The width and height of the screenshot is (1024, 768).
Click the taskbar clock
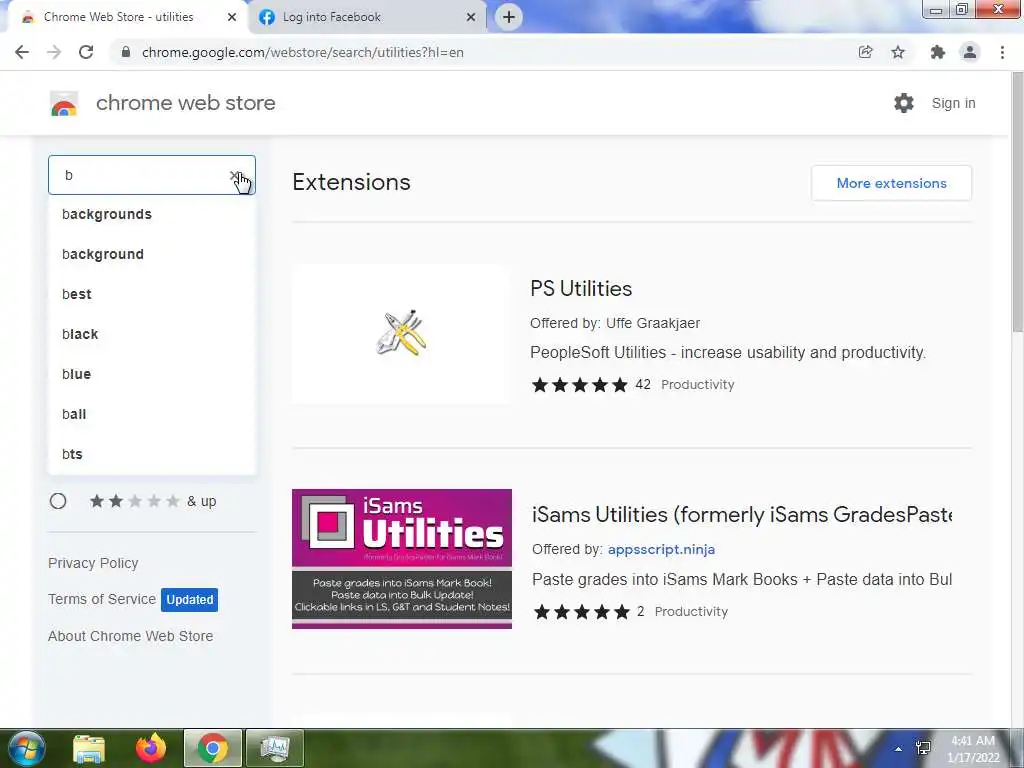click(x=973, y=749)
